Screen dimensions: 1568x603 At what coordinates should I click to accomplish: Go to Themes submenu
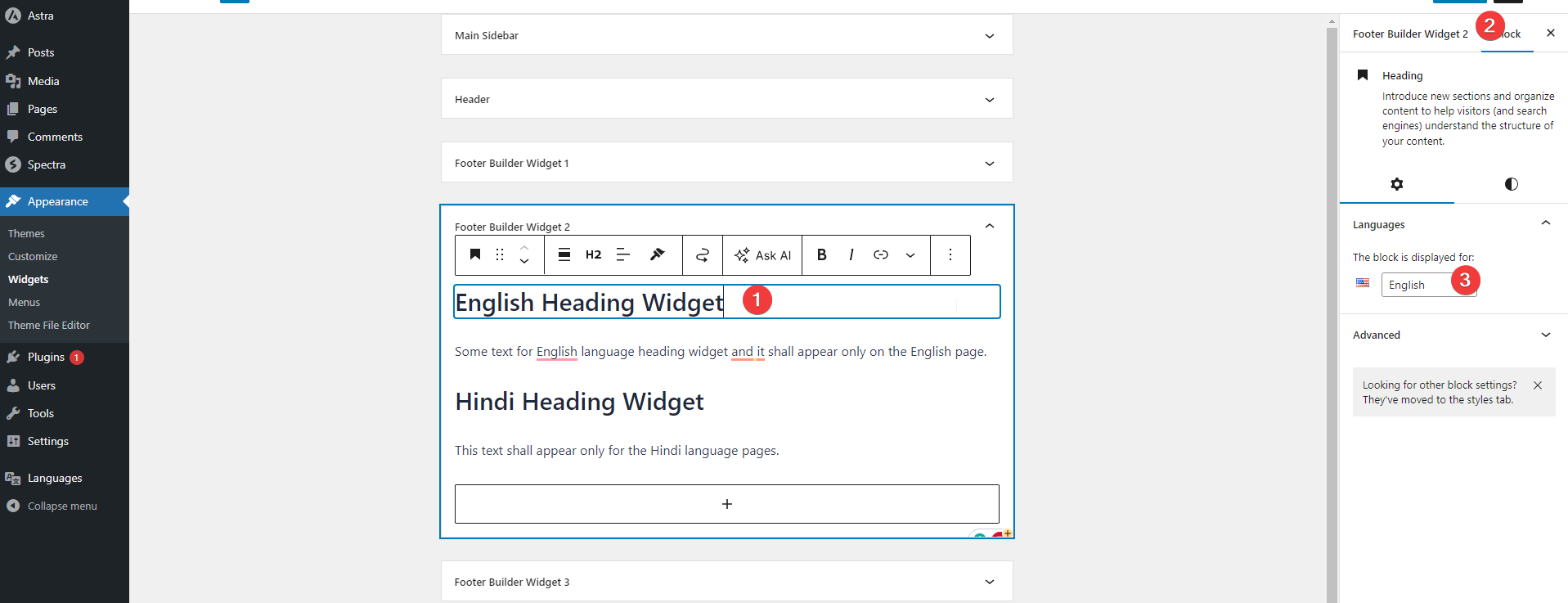(26, 233)
